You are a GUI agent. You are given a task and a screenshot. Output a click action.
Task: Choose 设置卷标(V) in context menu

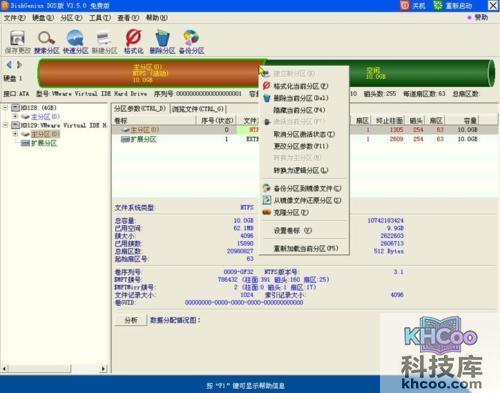coord(304,230)
